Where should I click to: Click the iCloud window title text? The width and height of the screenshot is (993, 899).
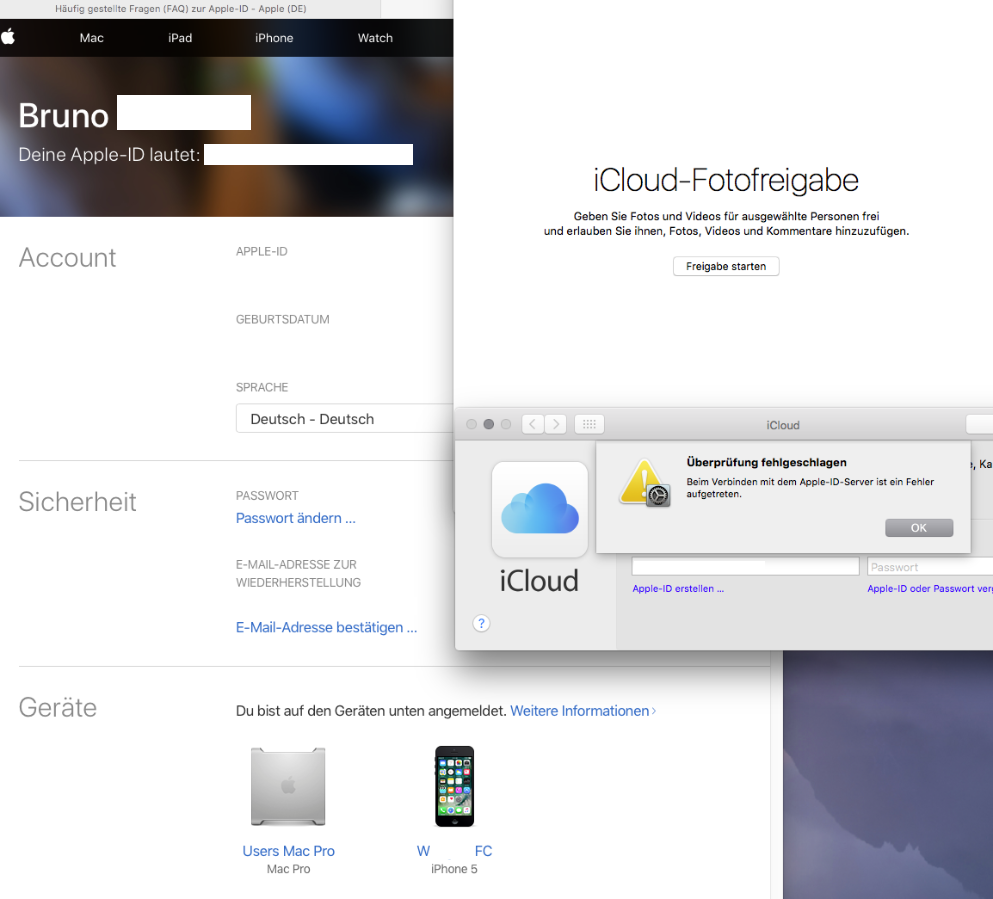pyautogui.click(x=783, y=425)
